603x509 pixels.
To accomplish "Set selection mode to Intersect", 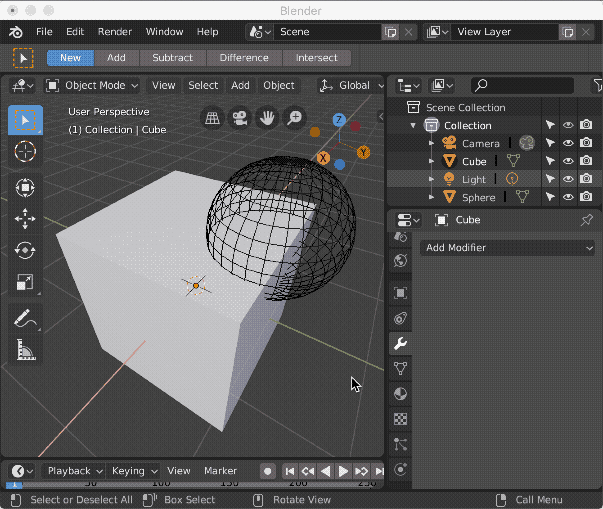I will click(x=316, y=58).
